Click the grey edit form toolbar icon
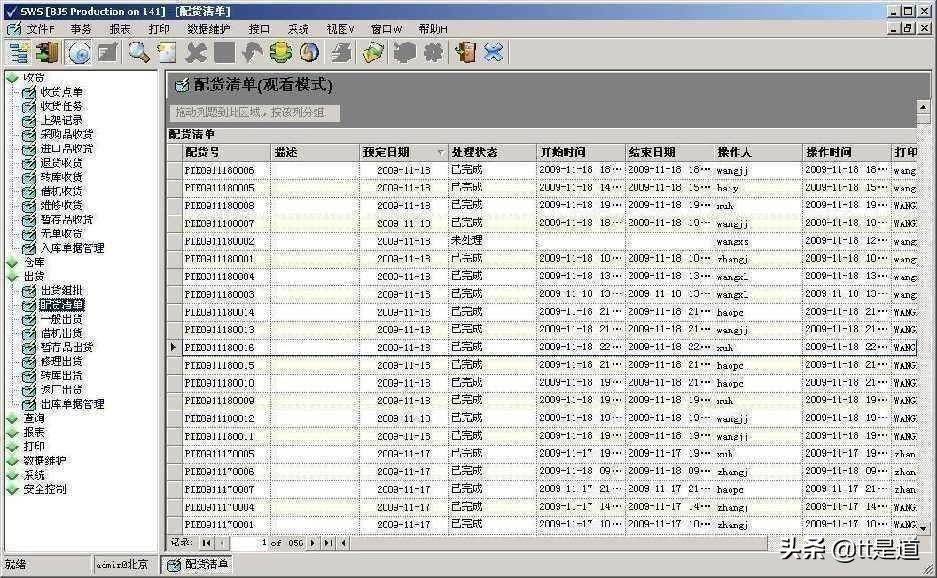This screenshot has height=578, width=937. click(108, 53)
